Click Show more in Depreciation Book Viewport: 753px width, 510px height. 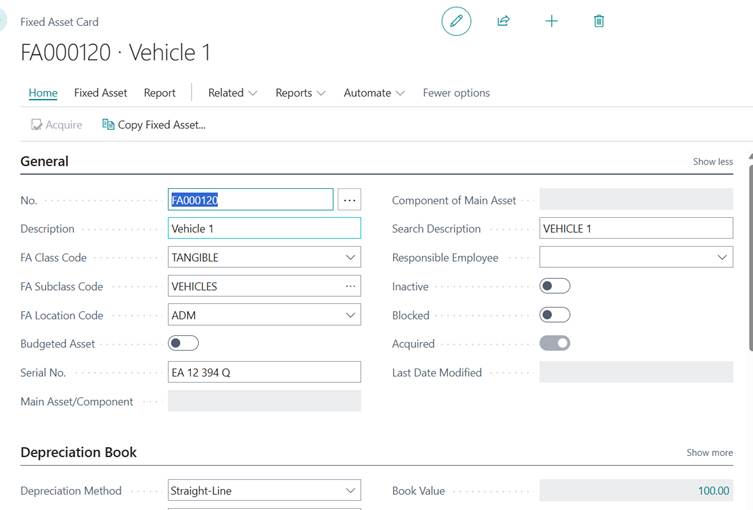[x=709, y=452]
